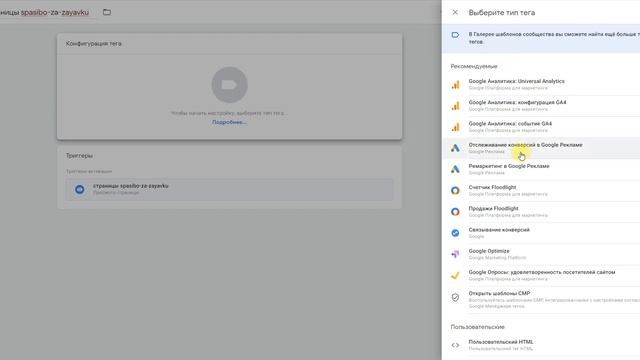Screen dimensions: 640x360
Task: Click the conversion linker icon
Action: (x=455, y=233)
